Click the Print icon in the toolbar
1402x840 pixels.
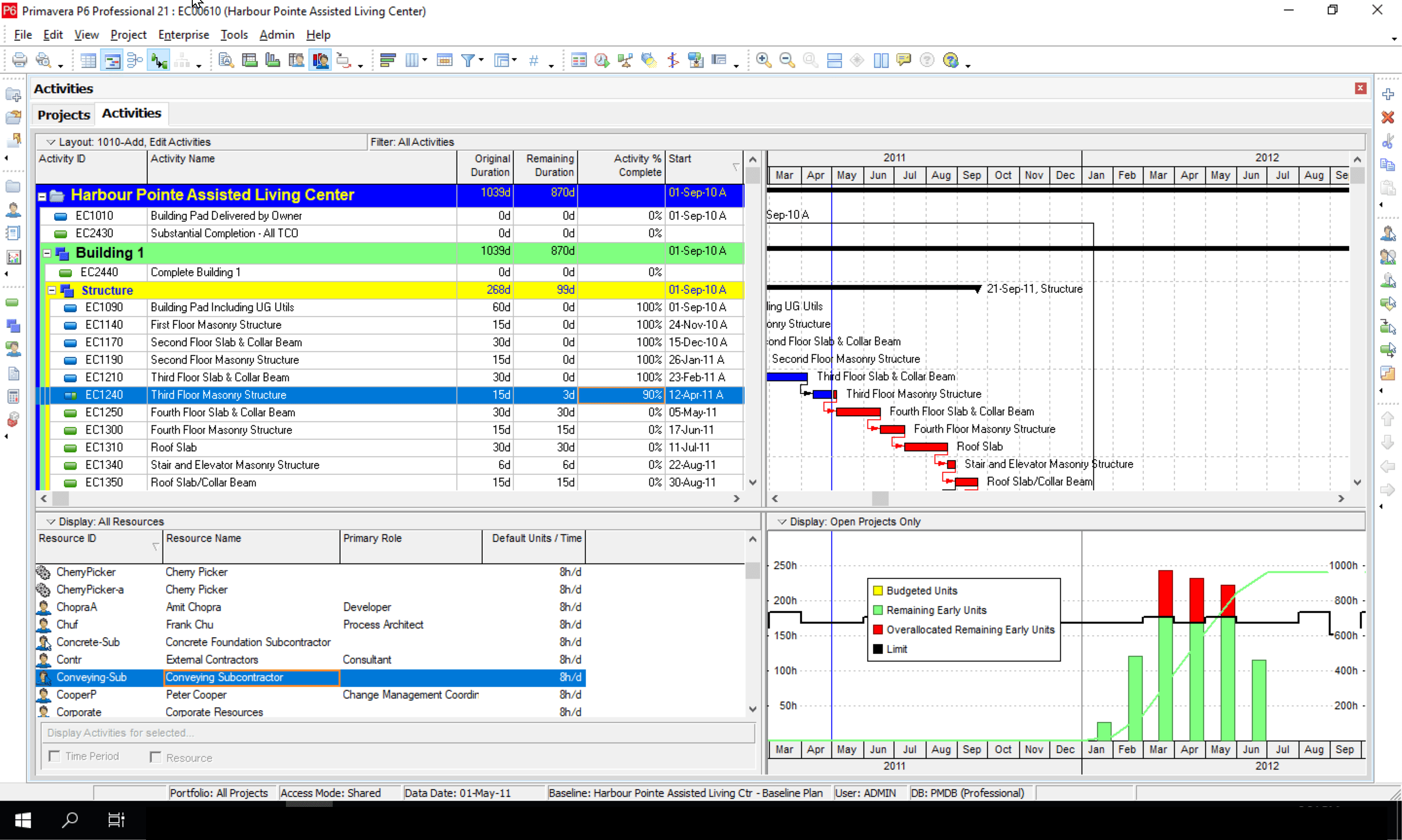pyautogui.click(x=20, y=60)
